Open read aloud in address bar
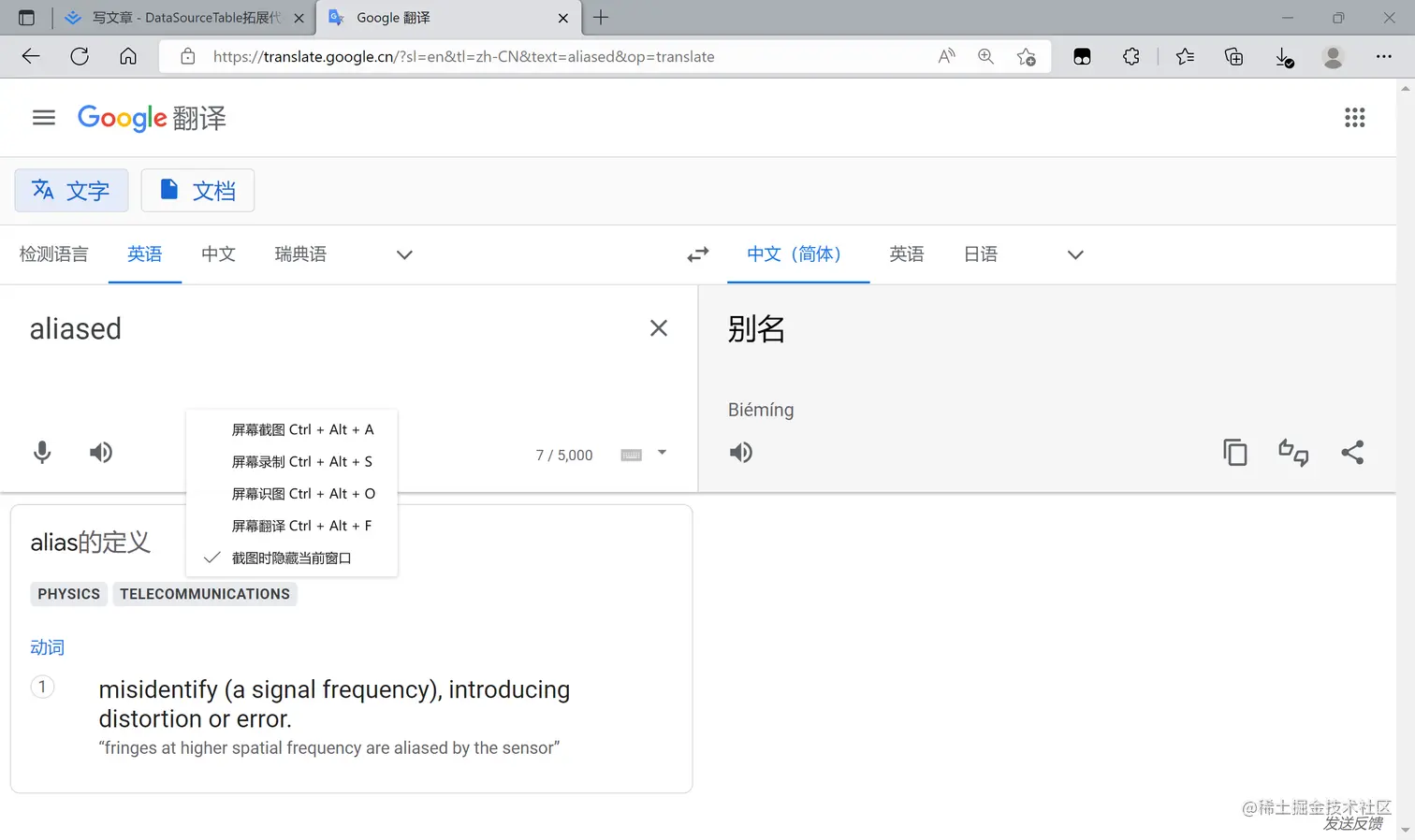 (x=947, y=56)
